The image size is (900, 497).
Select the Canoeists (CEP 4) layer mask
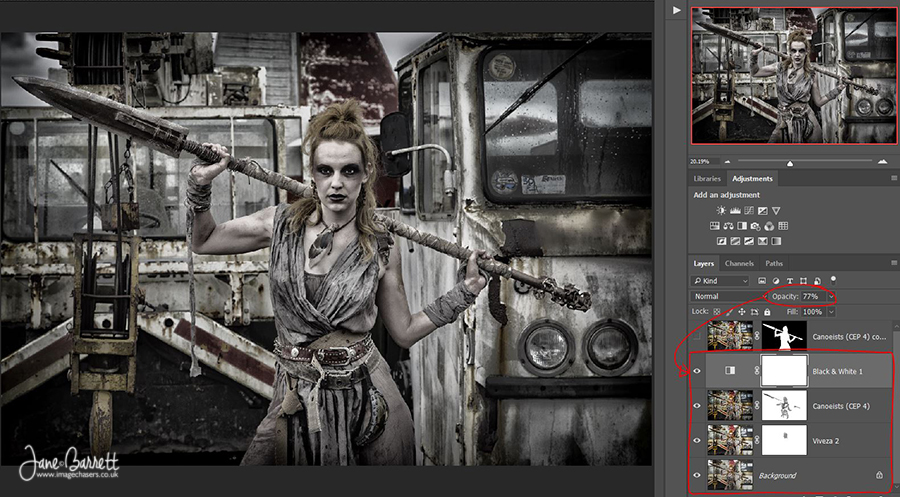tap(784, 406)
